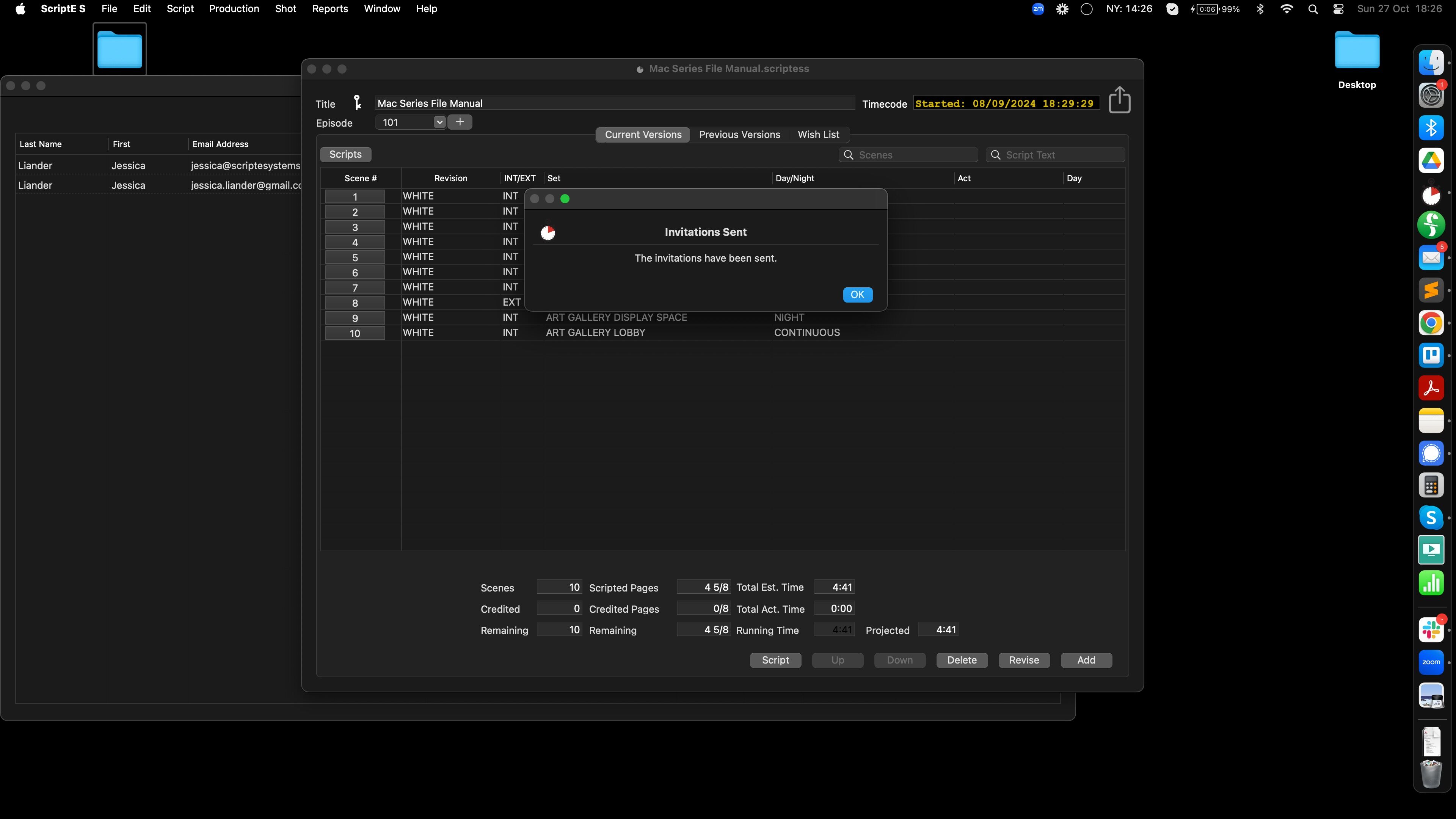Image resolution: width=1456 pixels, height=819 pixels.
Task: Open the Production menu
Action: pyautogui.click(x=234, y=9)
